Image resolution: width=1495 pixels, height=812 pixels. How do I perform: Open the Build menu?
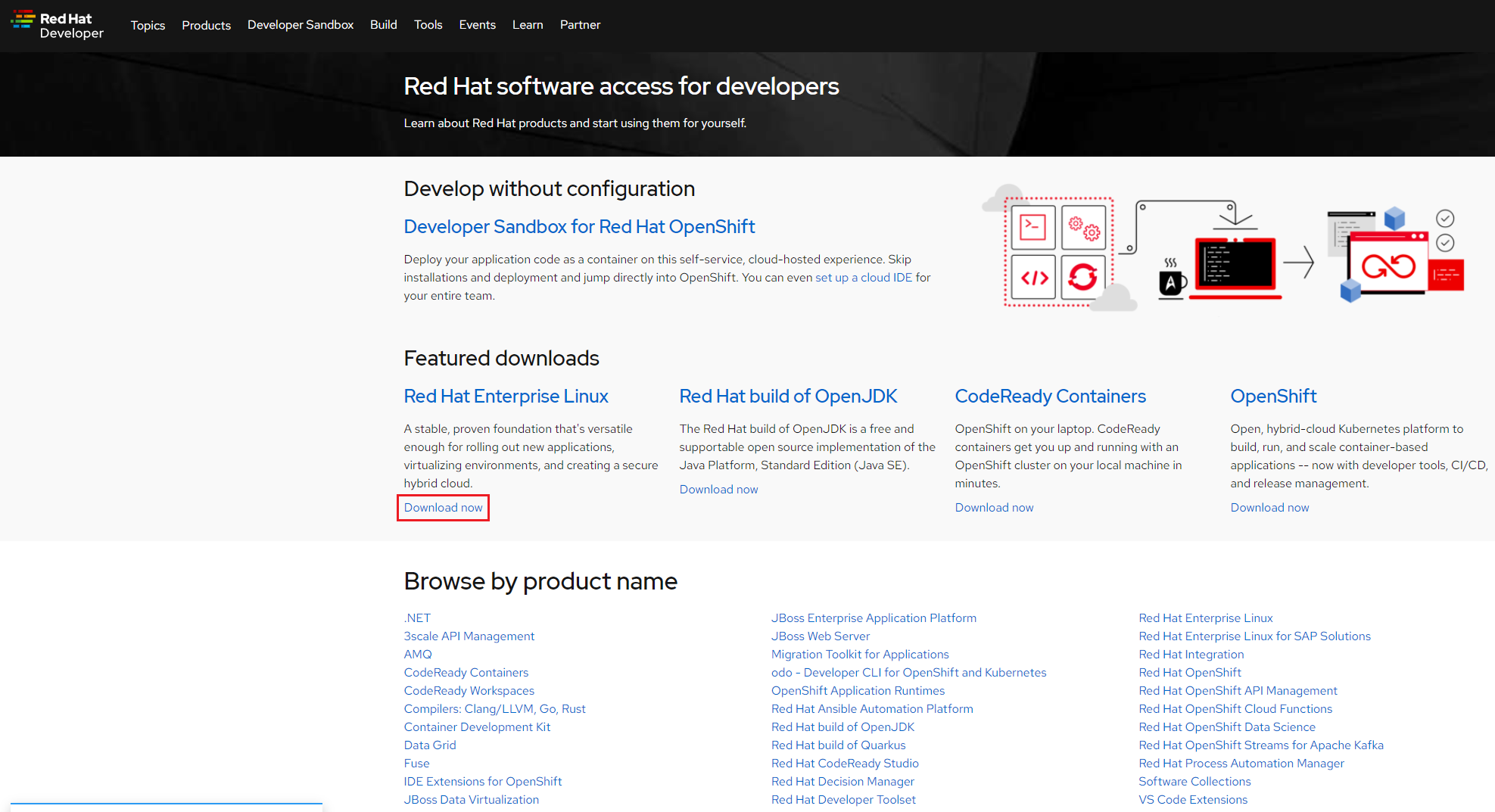click(x=383, y=25)
